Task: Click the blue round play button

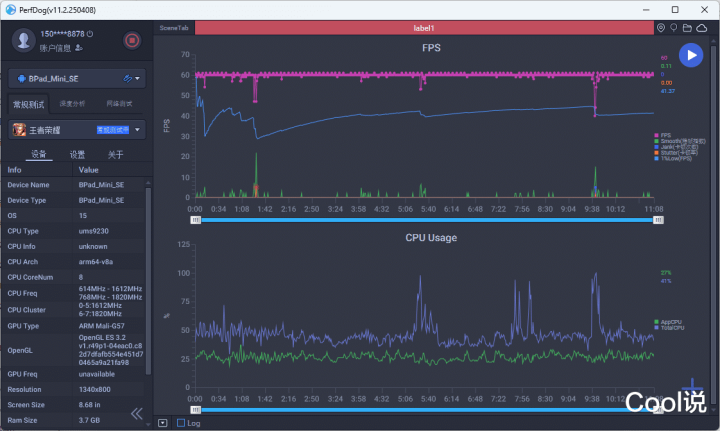Action: pos(691,55)
